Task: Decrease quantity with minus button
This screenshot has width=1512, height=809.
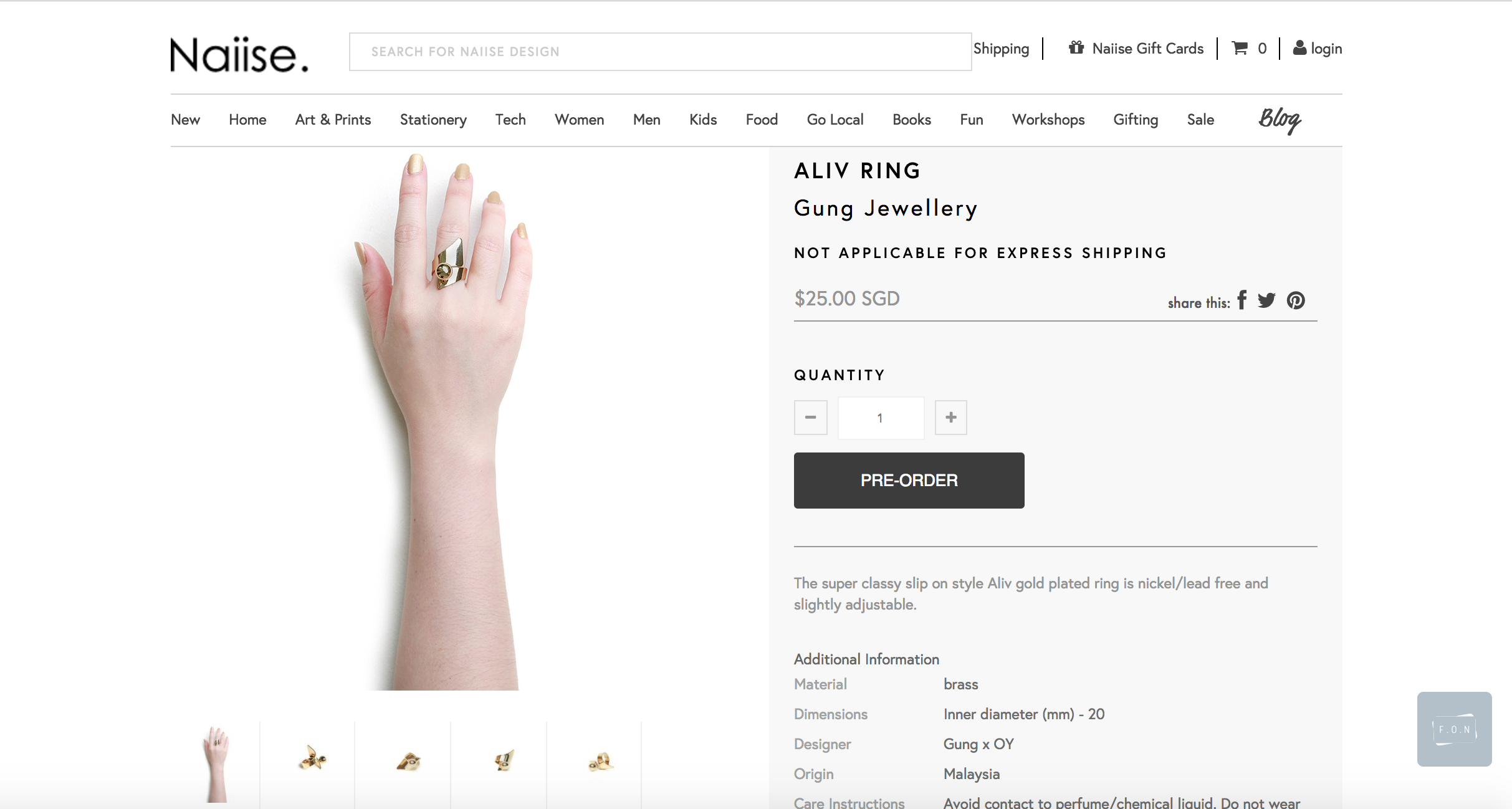Action: [x=810, y=418]
